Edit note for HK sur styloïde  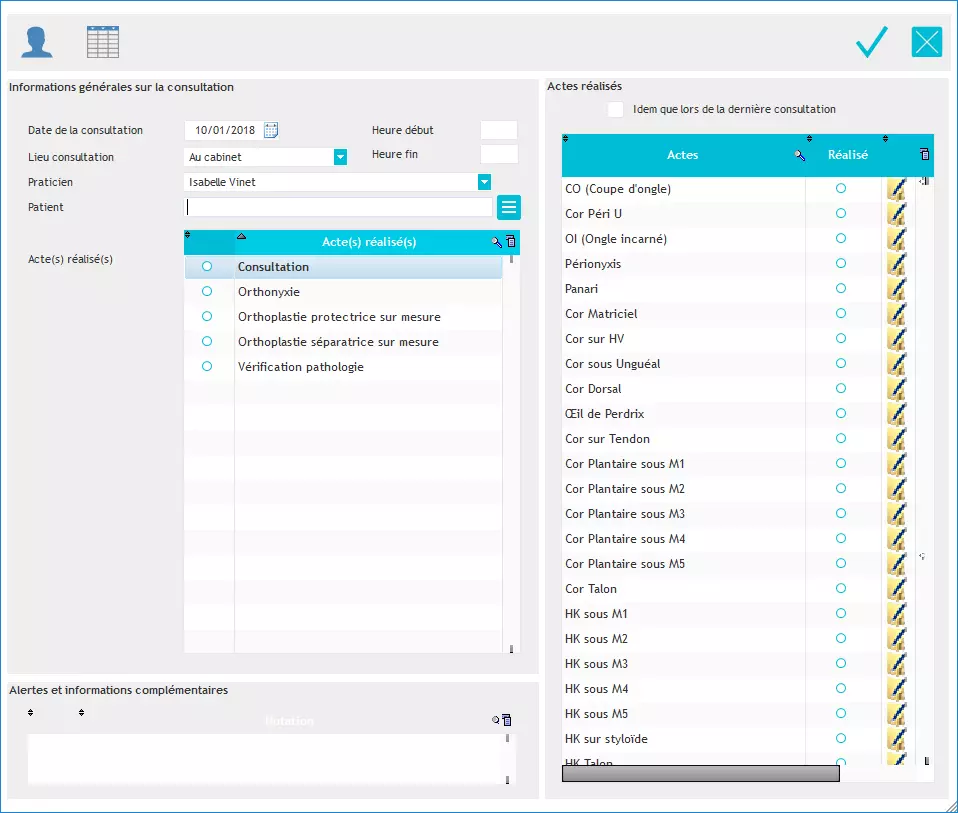tap(896, 739)
